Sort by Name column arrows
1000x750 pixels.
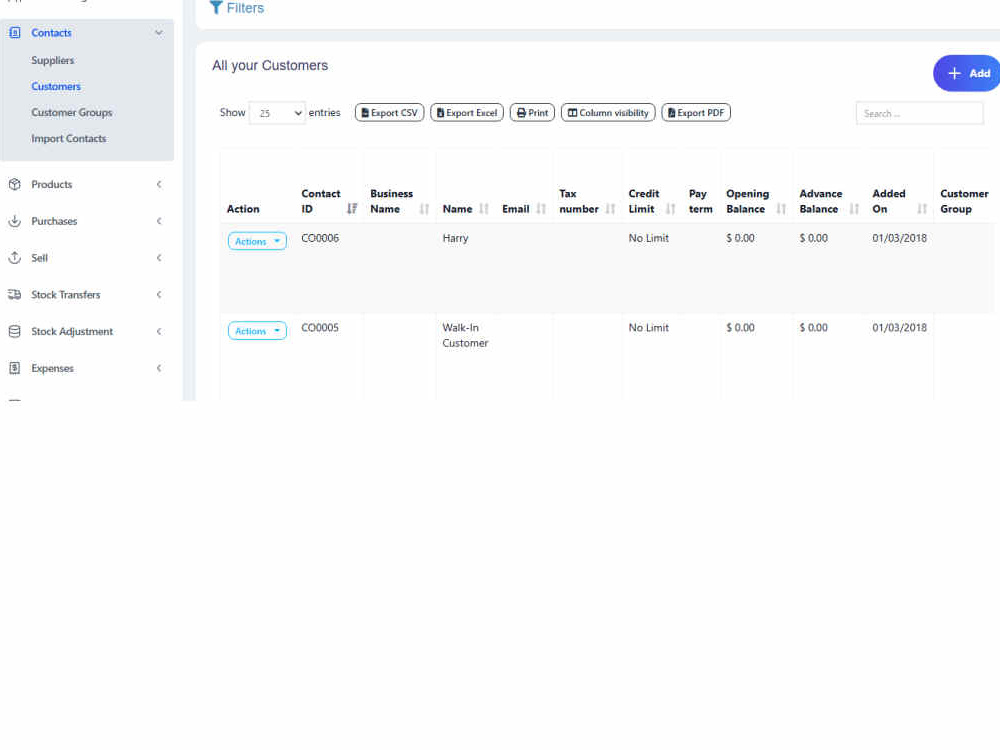click(484, 209)
